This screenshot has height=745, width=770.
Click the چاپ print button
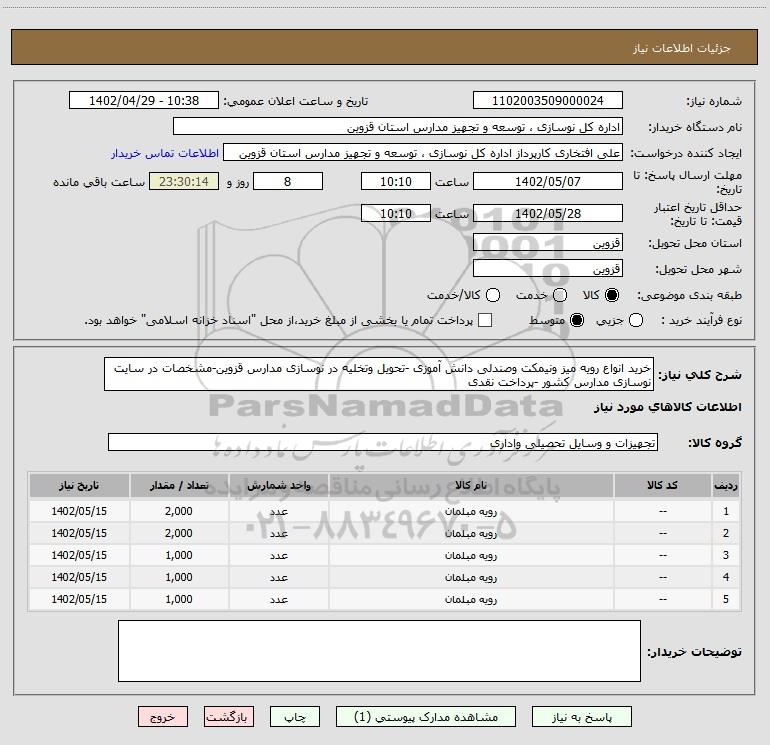pyautogui.click(x=295, y=717)
